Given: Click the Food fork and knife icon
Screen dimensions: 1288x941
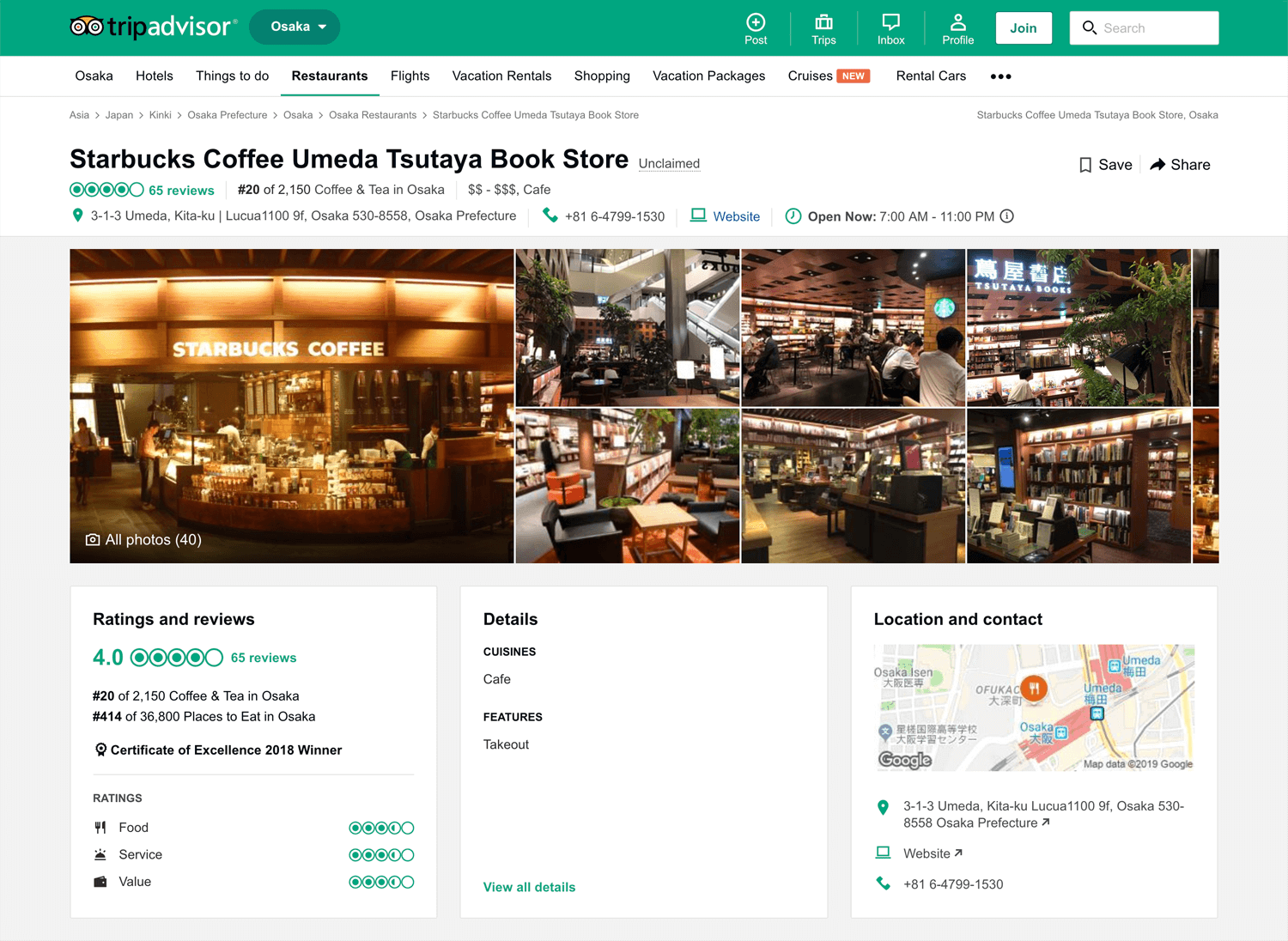Looking at the screenshot, I should pos(100,828).
